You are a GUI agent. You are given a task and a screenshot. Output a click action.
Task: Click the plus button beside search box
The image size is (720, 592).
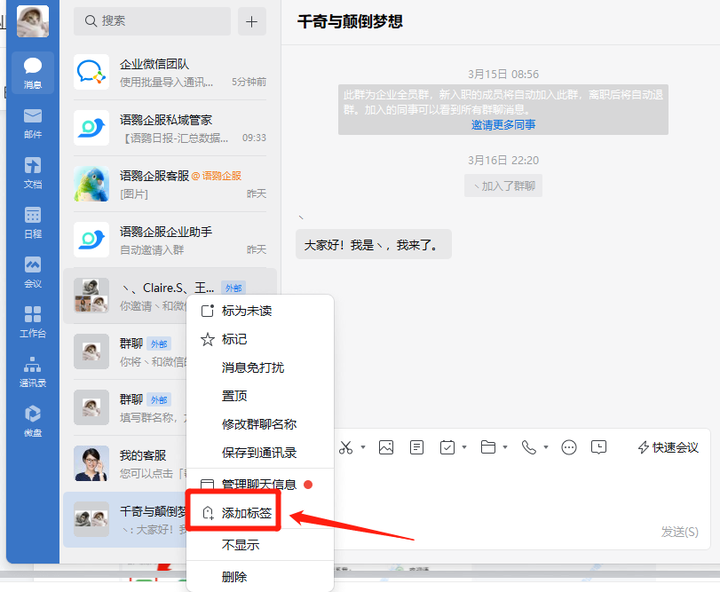(251, 21)
